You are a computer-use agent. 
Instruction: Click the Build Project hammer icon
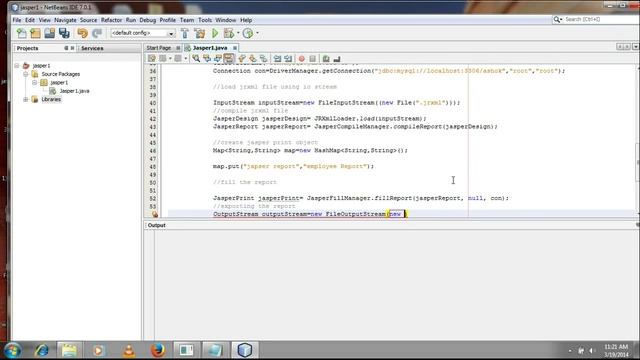[185, 33]
